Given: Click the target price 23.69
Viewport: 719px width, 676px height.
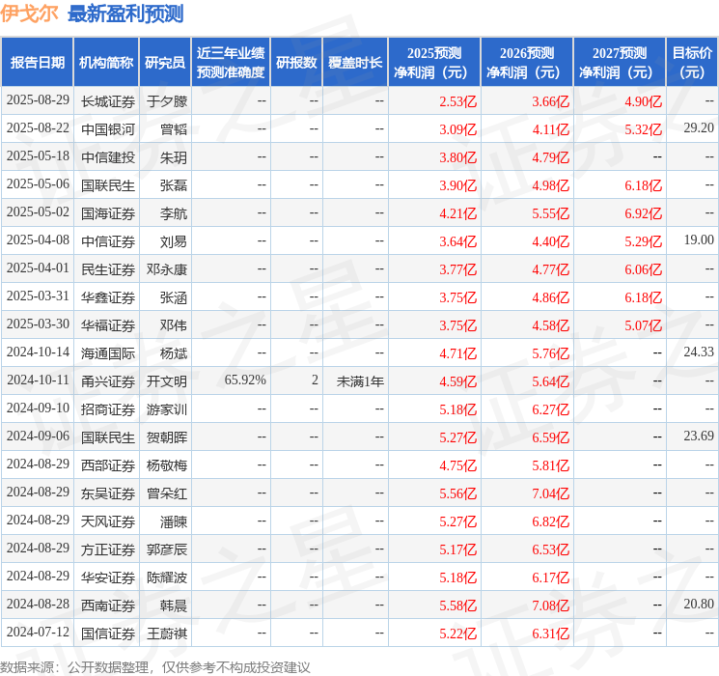Looking at the screenshot, I should (698, 436).
